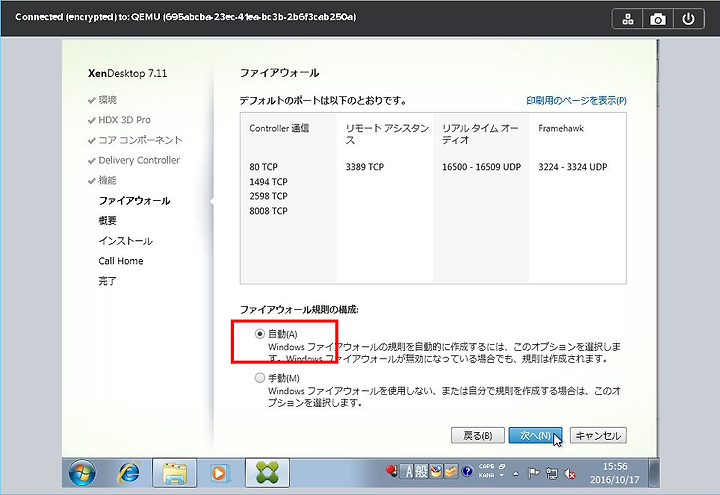
Task: Open the Action Center flag icon
Action: 533,473
